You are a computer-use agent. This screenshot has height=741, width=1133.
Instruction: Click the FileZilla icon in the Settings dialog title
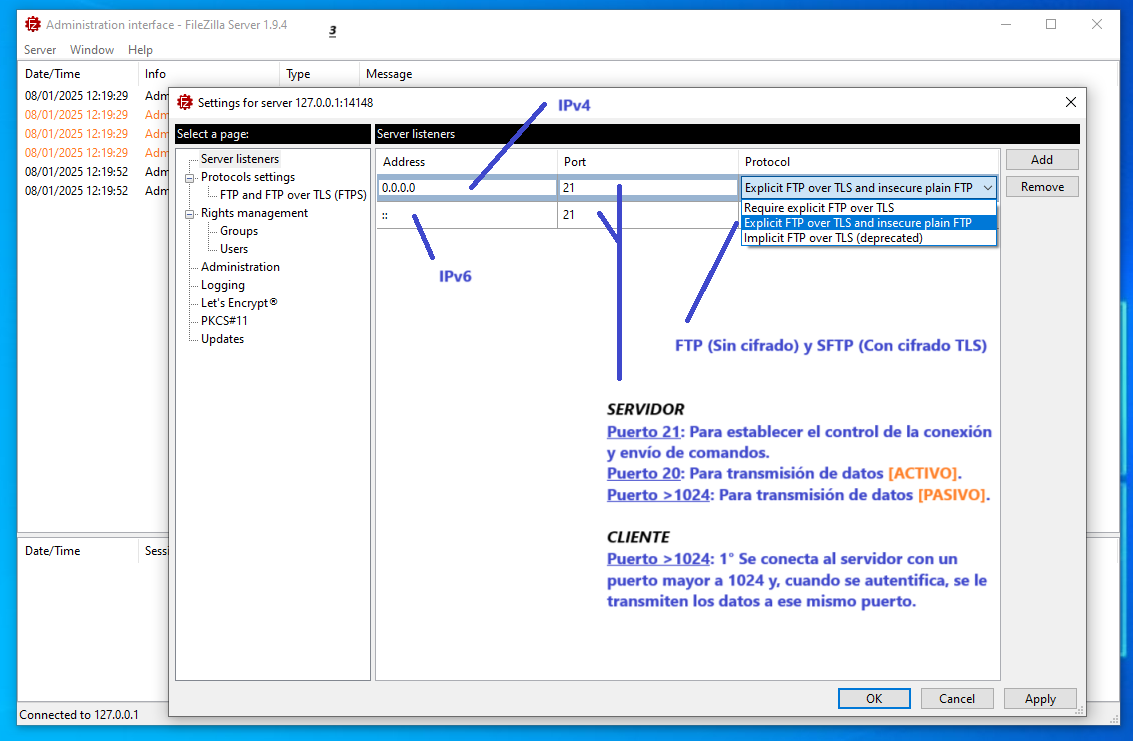coord(184,102)
